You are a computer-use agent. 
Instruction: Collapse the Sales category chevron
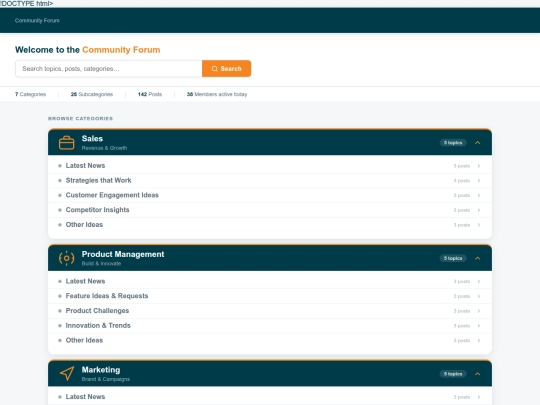pyautogui.click(x=477, y=143)
